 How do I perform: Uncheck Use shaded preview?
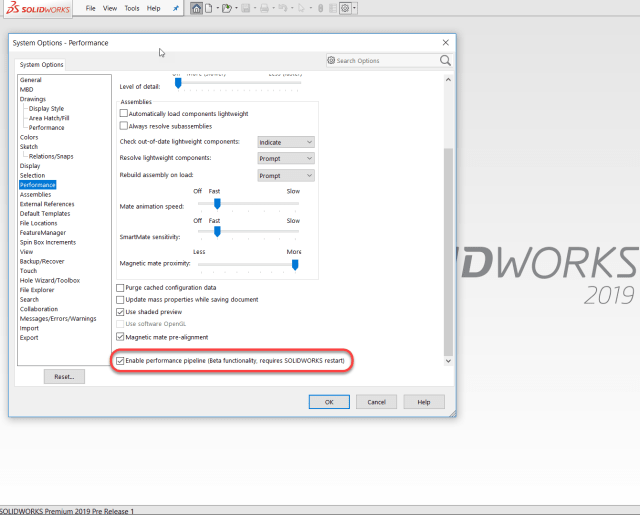[120, 312]
